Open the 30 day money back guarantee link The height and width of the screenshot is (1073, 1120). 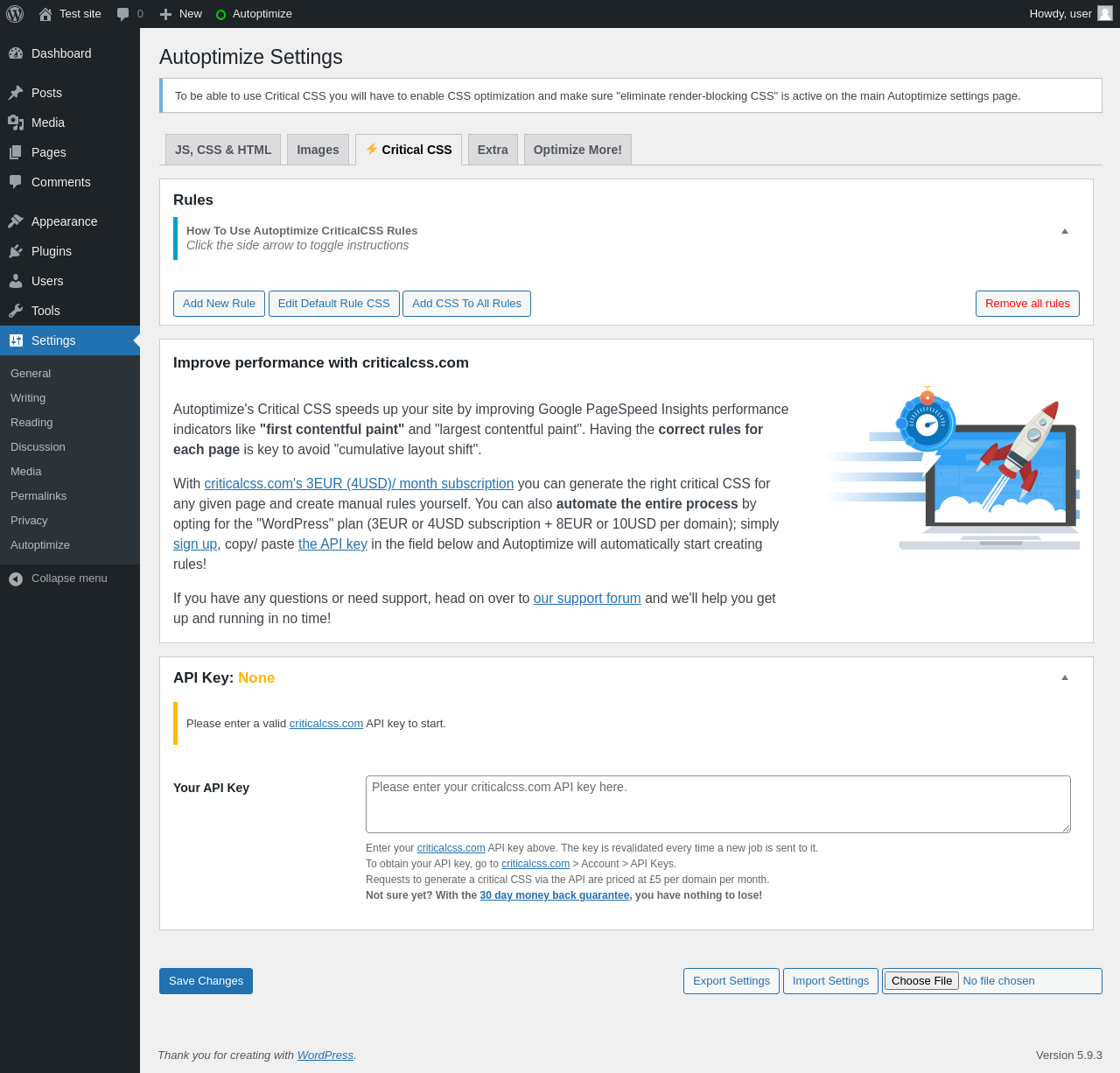(x=555, y=895)
